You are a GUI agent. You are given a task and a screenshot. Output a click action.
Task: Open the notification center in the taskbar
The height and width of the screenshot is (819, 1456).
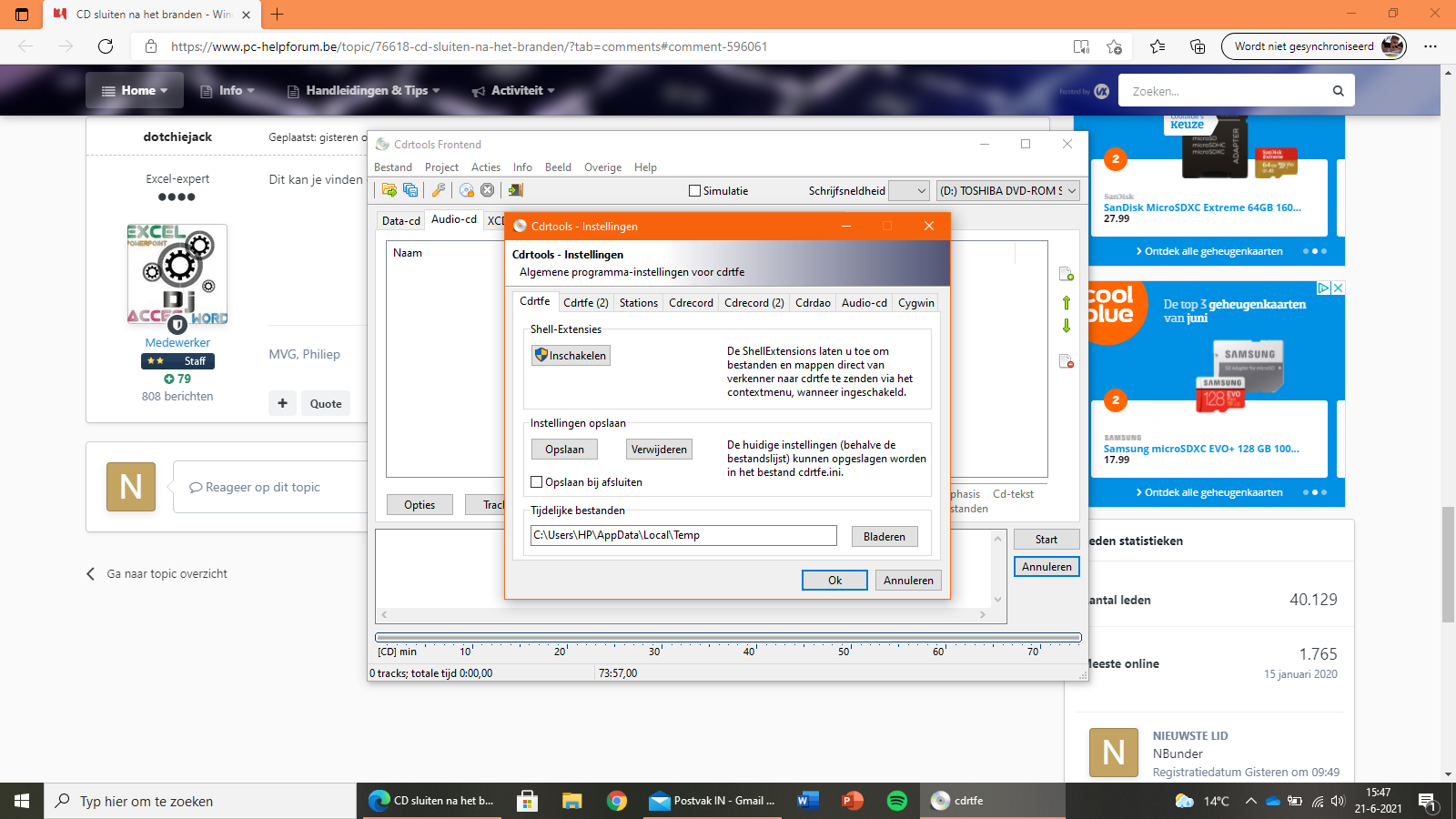coord(1427,801)
